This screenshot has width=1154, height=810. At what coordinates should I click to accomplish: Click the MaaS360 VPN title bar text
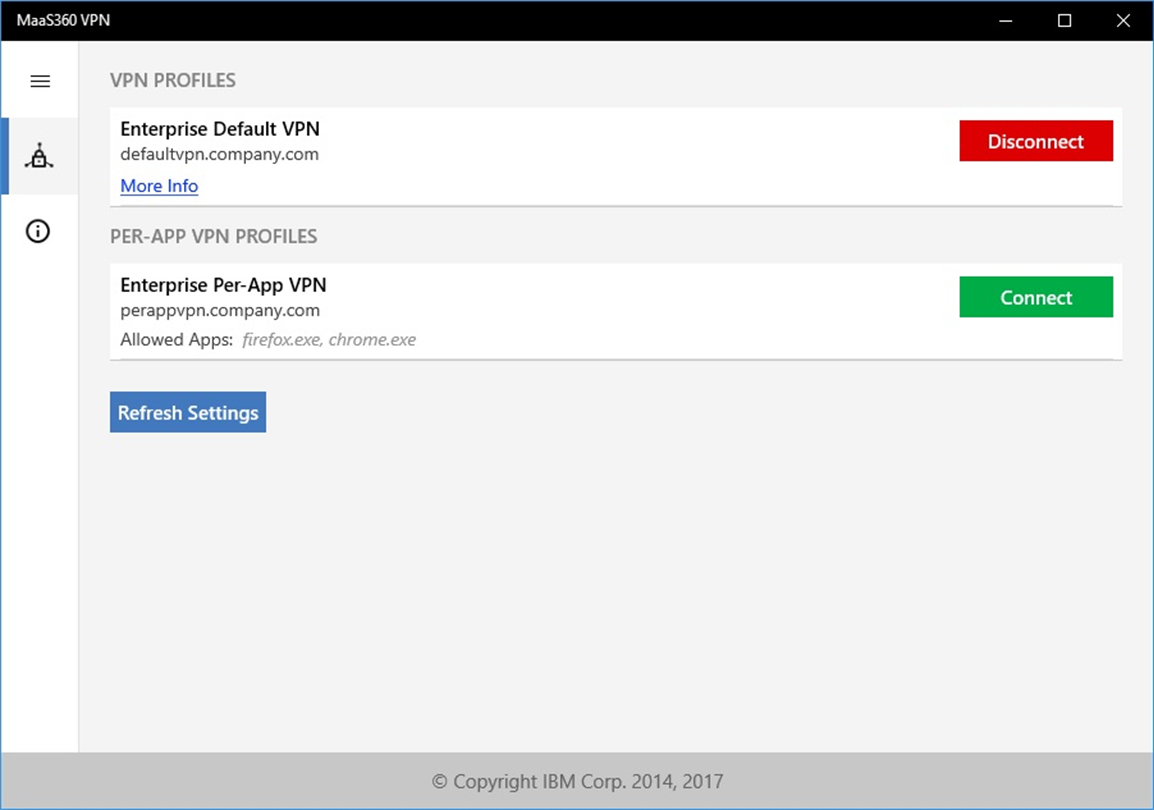[63, 21]
